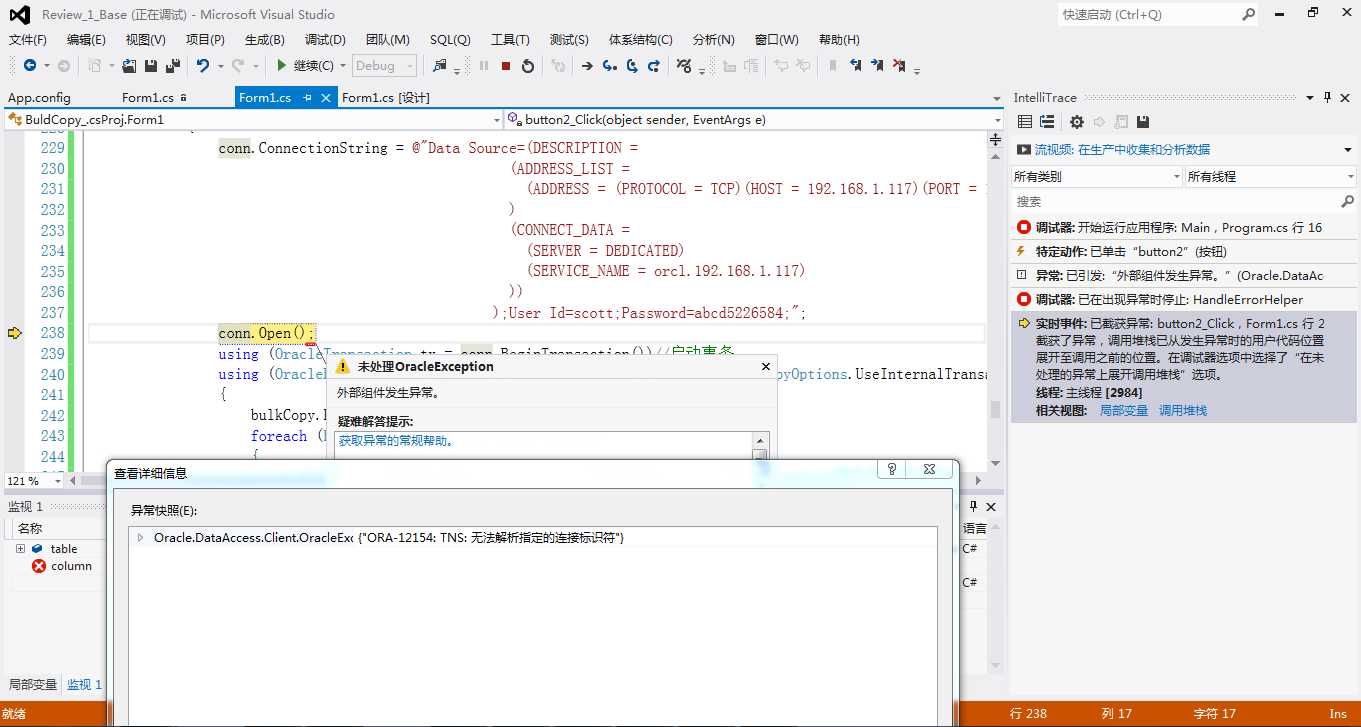
Task: Open the 所有线程 thread filter dropdown
Action: click(1270, 177)
